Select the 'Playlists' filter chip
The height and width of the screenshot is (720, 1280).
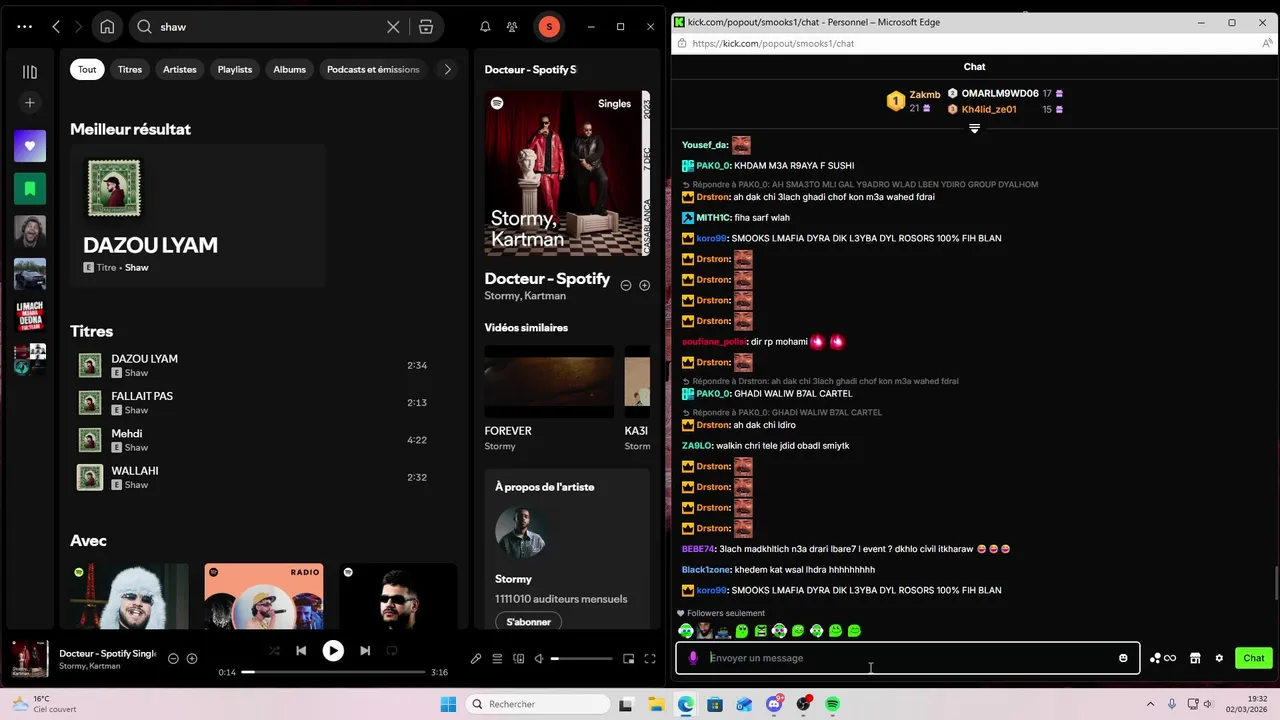click(x=235, y=69)
